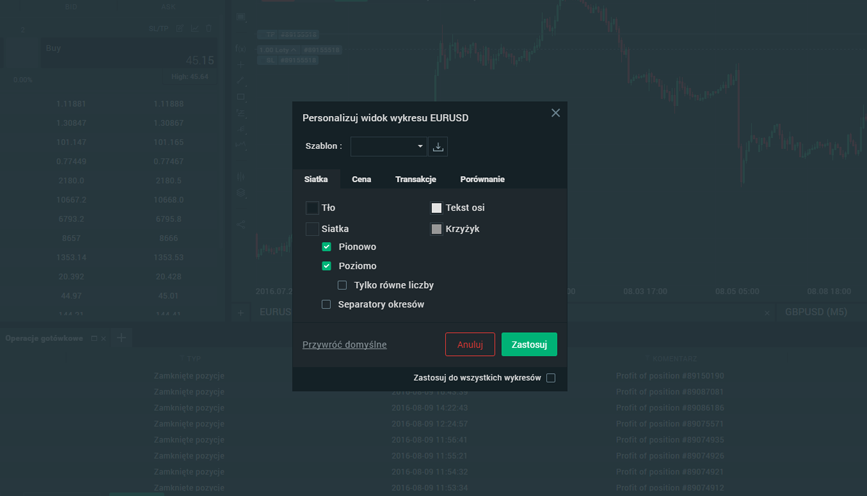867x496 pixels.
Task: Save the chart template with download icon
Action: (438, 147)
